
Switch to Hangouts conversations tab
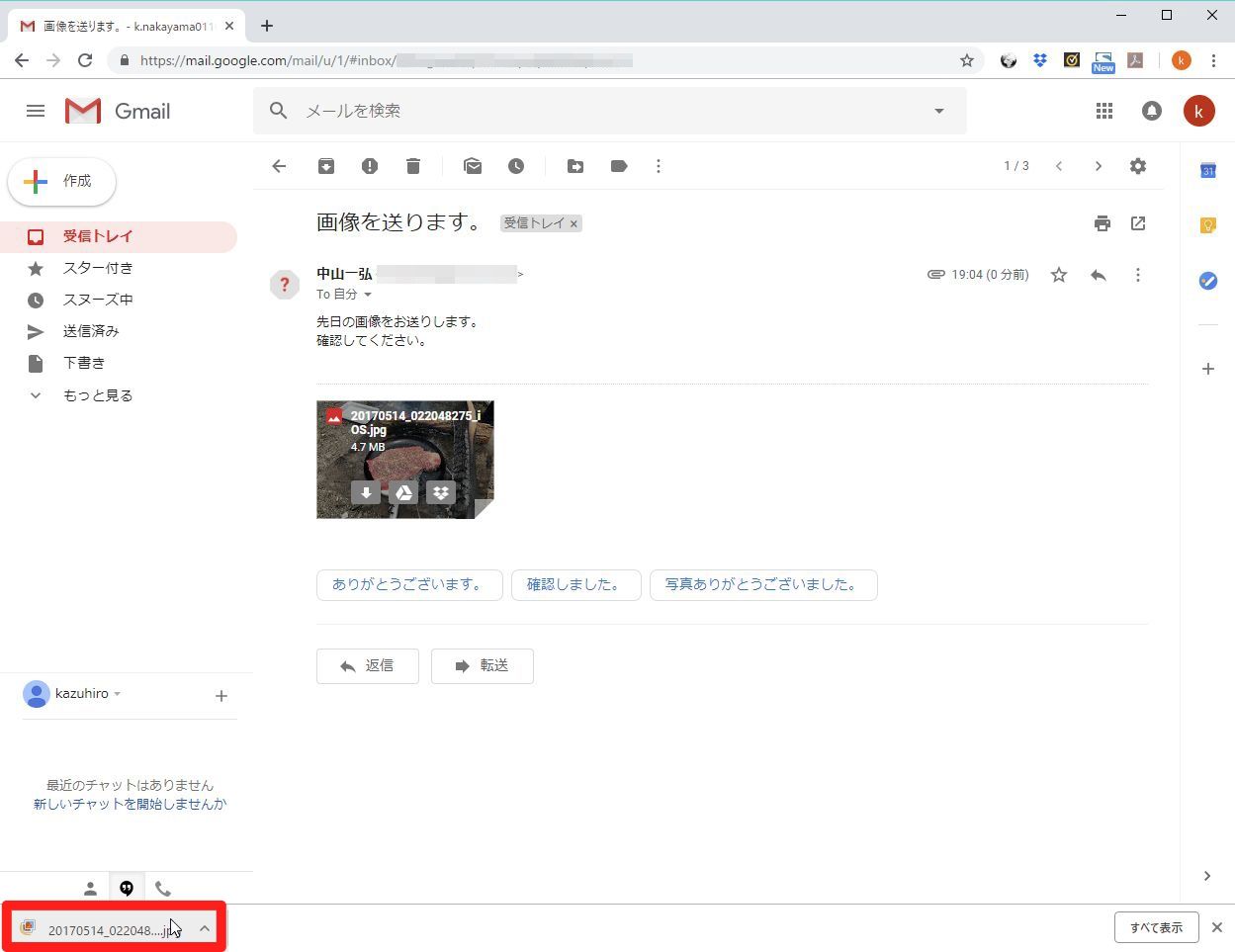pos(127,889)
